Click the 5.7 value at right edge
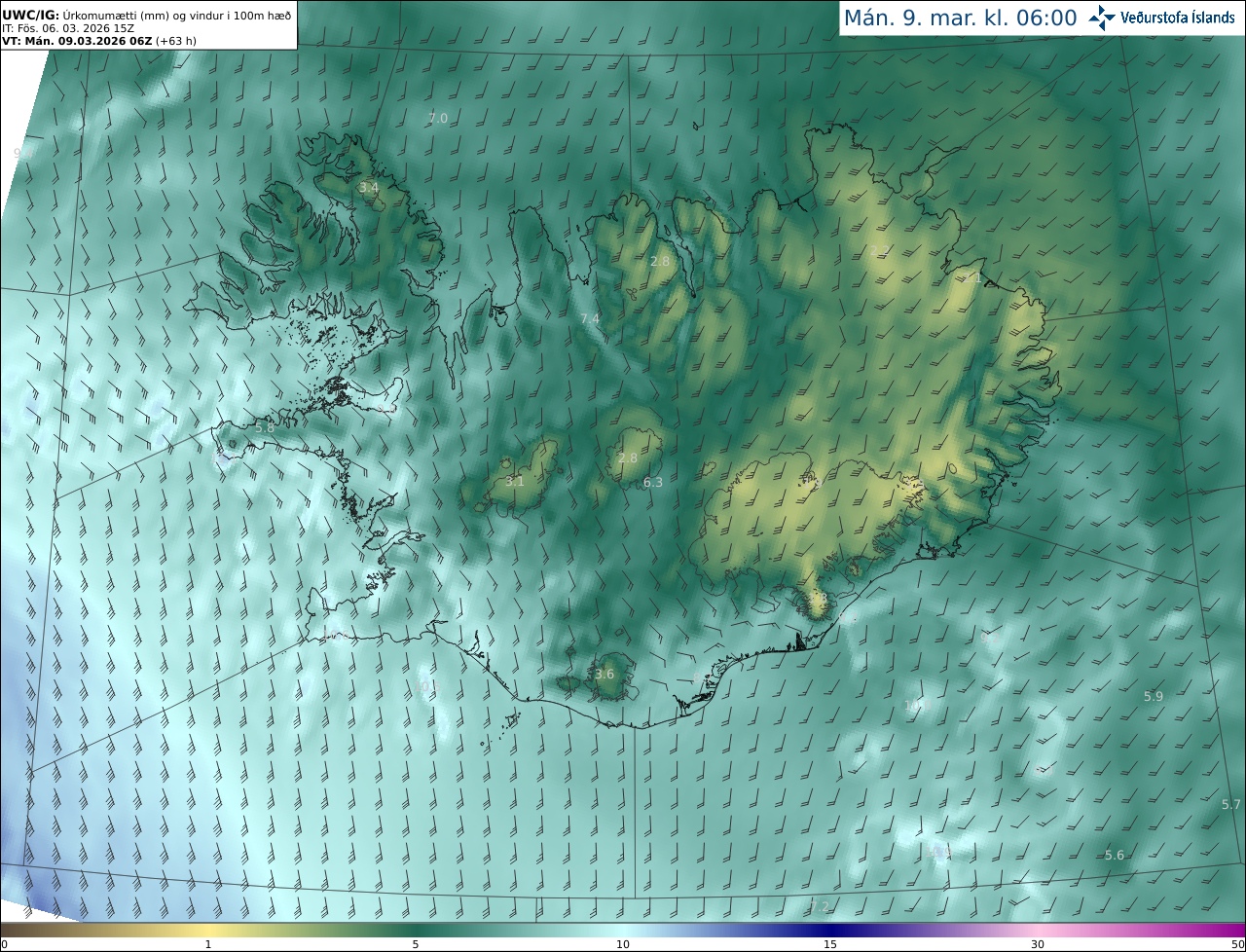Screen dimensions: 1246x952 pos(1231,804)
